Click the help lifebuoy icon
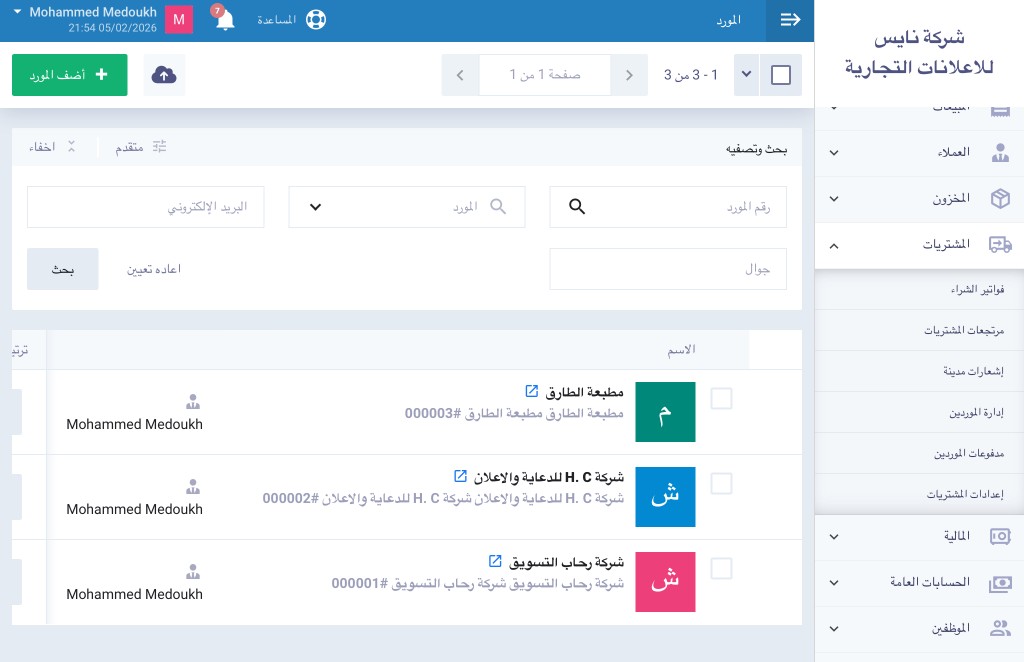This screenshot has height=662, width=1024. click(316, 20)
